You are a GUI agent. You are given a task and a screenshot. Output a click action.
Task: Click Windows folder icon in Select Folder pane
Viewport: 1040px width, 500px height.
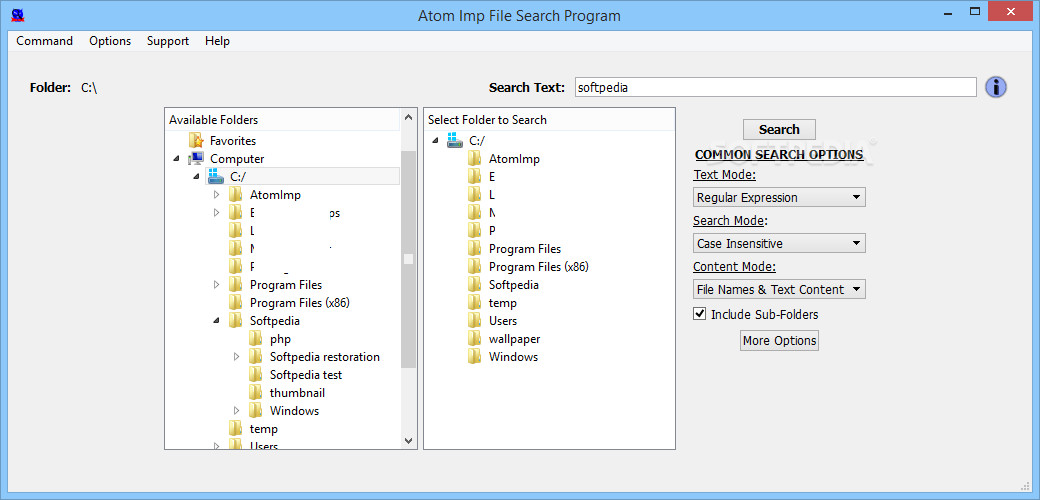[x=474, y=357]
